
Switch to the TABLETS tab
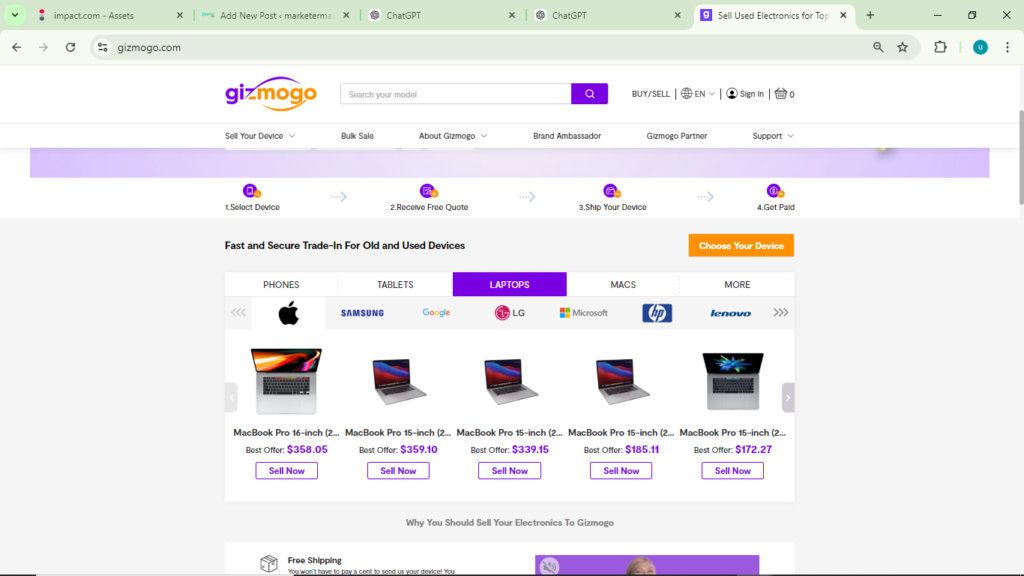[395, 285]
